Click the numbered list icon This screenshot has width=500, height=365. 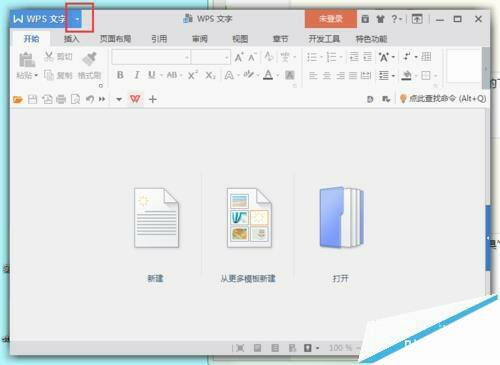click(331, 57)
